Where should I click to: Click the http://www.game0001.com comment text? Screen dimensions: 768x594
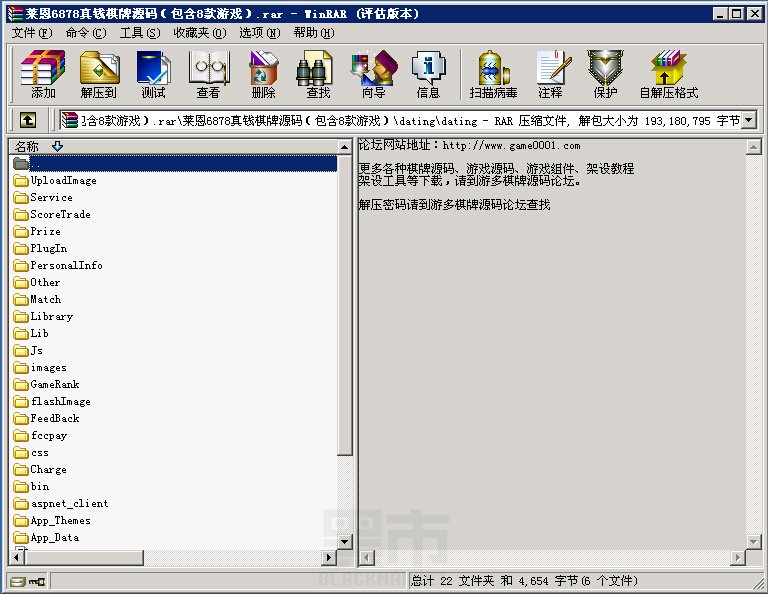coord(511,145)
